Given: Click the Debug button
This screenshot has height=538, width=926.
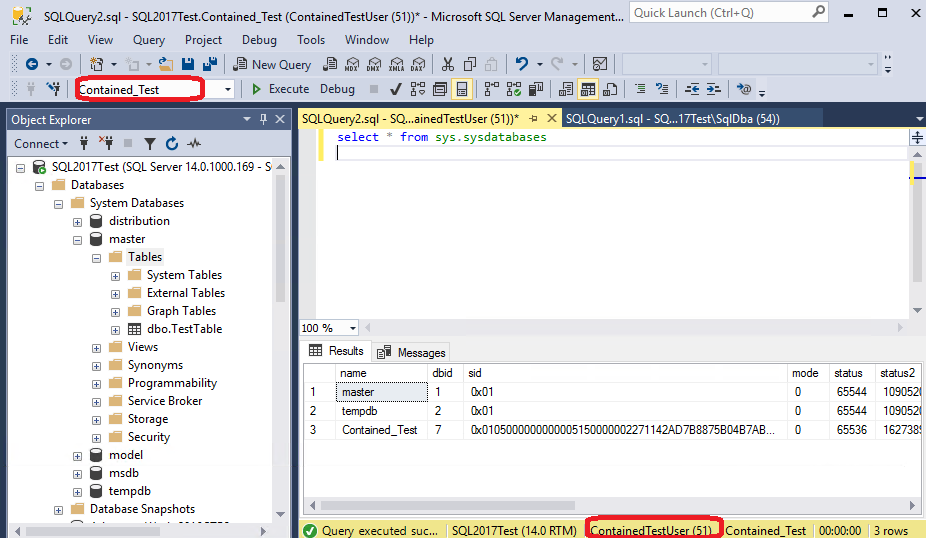Looking at the screenshot, I should tap(337, 89).
